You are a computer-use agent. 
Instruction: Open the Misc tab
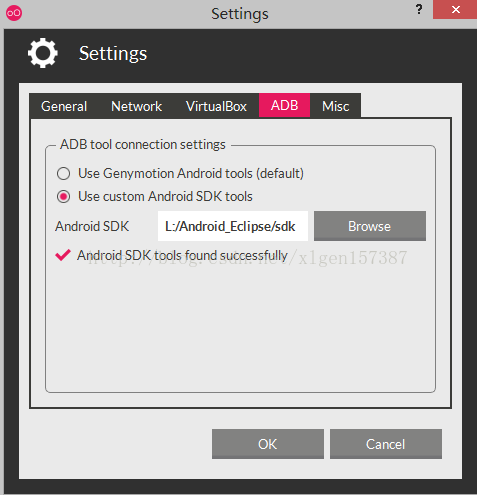(335, 106)
